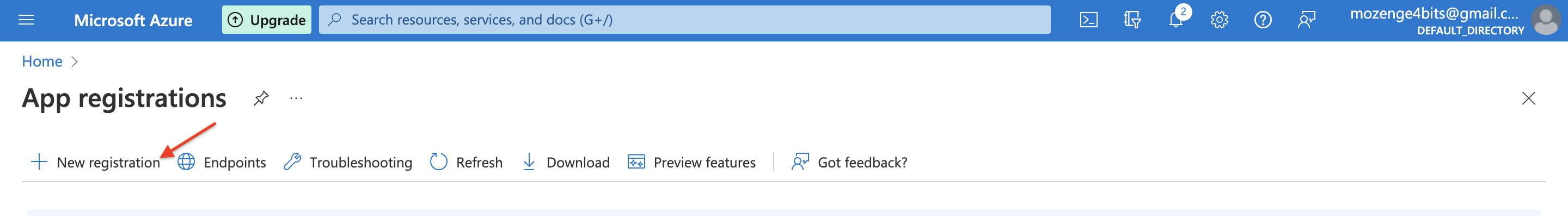Pin the App registrations page
This screenshot has height=216, width=1568.
(261, 98)
